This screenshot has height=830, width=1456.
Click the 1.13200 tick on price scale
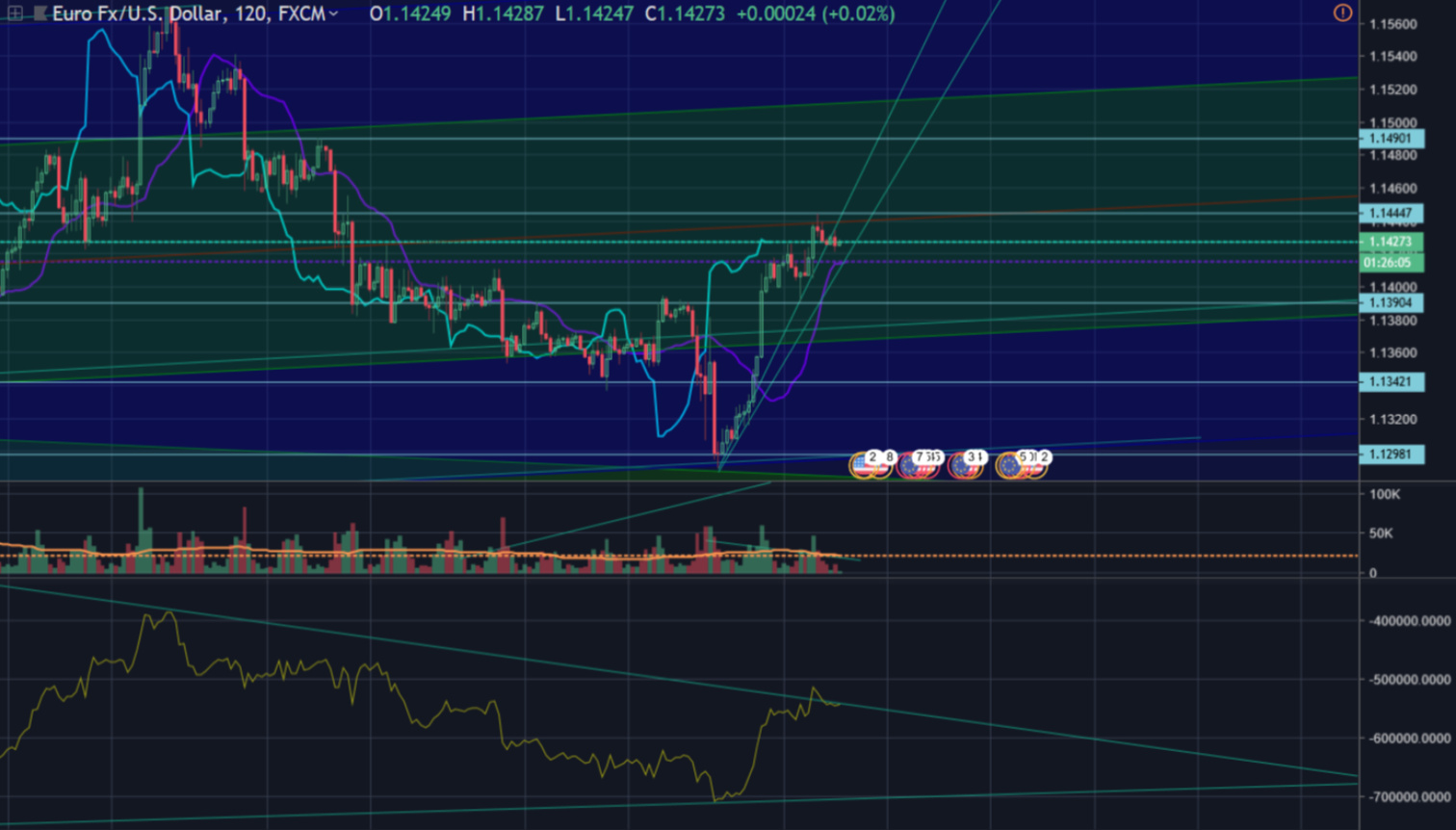(x=1392, y=419)
